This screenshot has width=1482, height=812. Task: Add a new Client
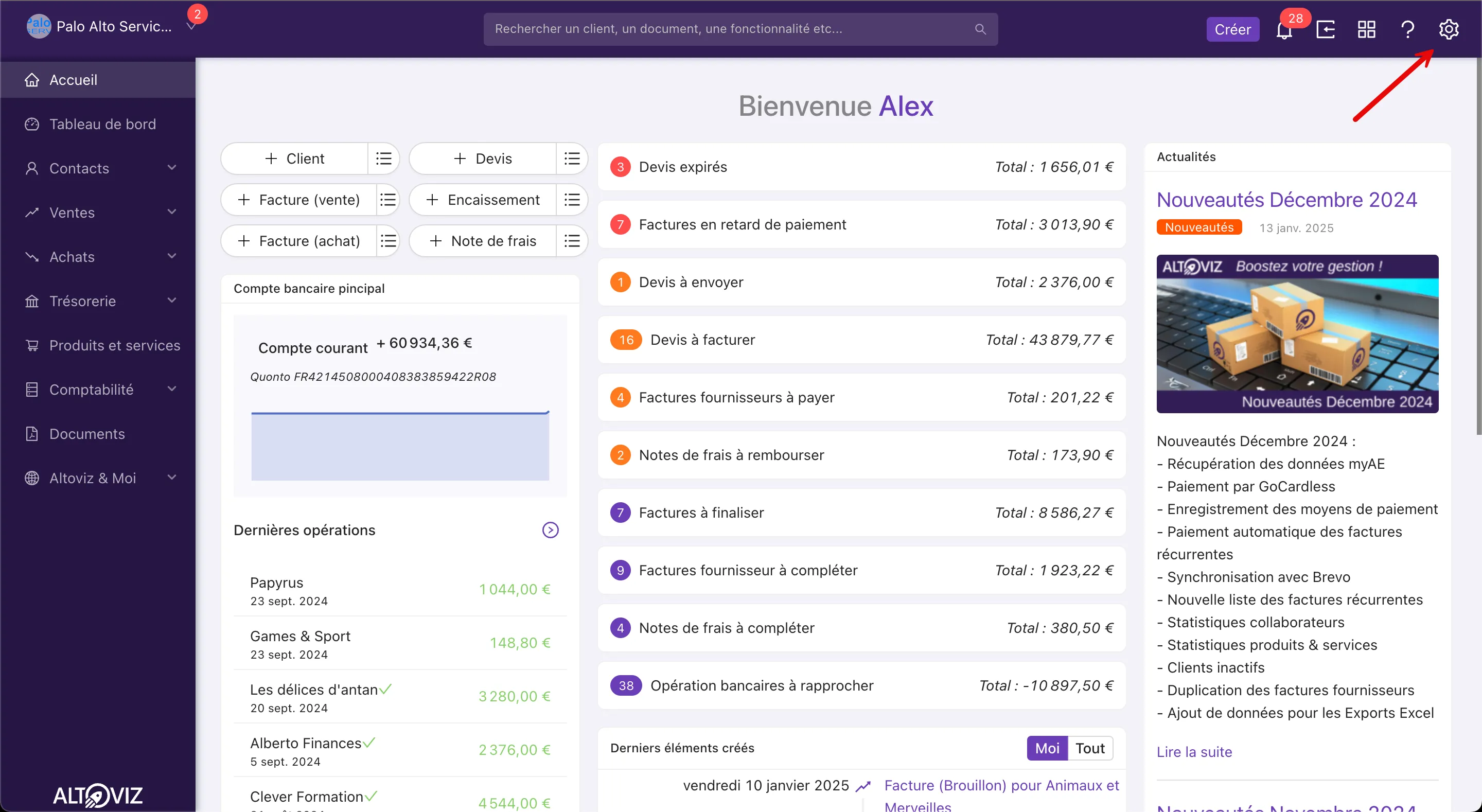coord(294,158)
